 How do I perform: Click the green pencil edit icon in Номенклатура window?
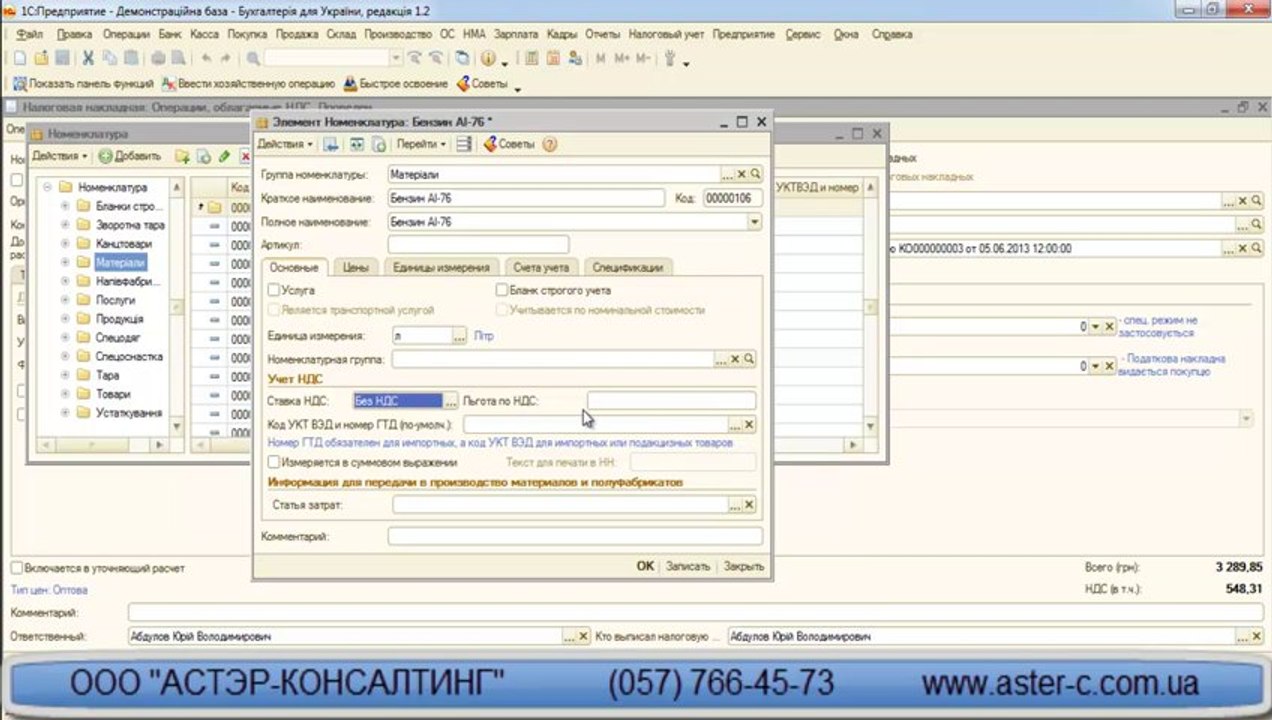(224, 156)
